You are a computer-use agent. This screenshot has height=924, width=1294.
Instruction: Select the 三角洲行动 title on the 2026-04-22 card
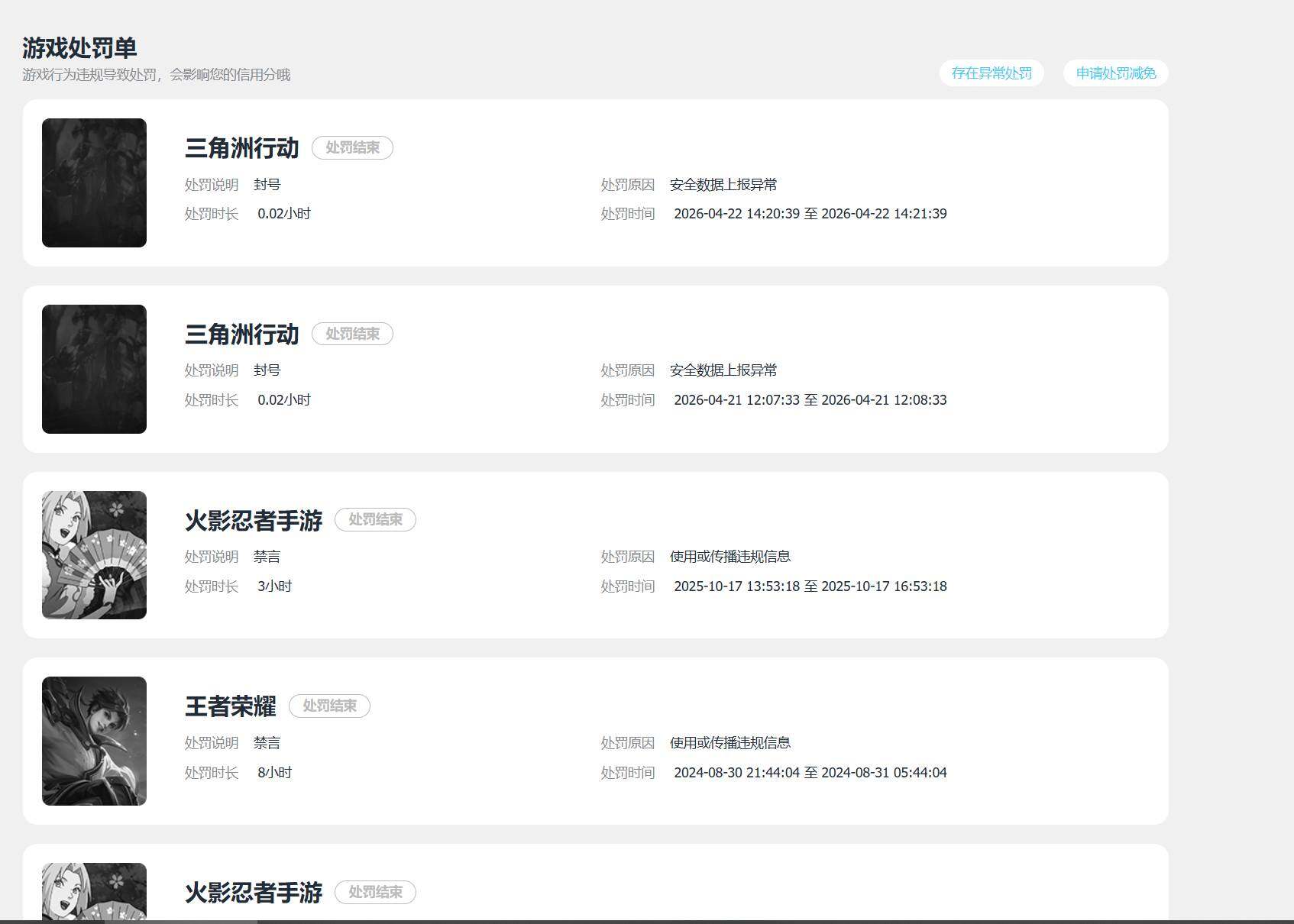click(241, 148)
